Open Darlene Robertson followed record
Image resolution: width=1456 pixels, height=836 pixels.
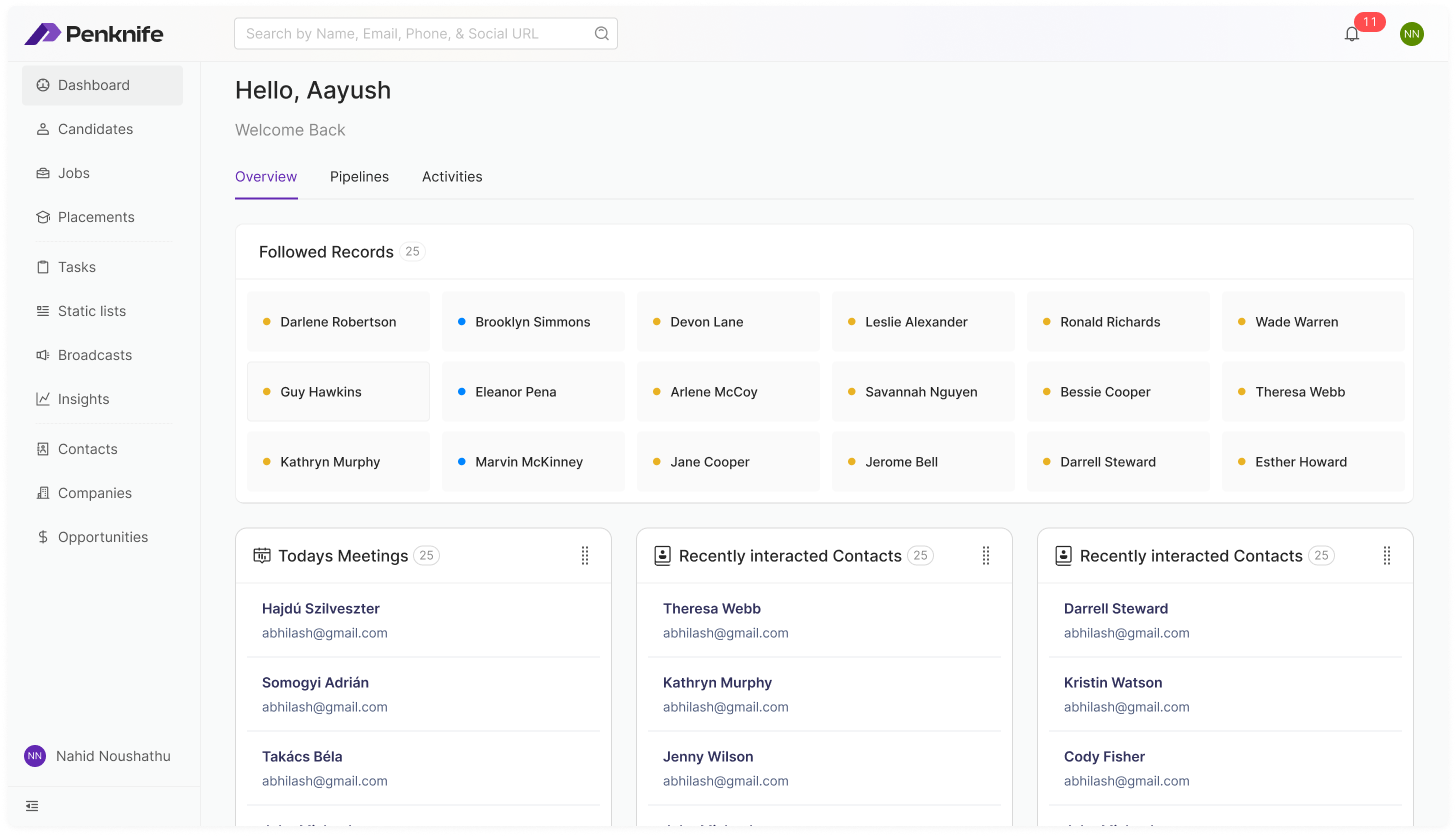(338, 322)
